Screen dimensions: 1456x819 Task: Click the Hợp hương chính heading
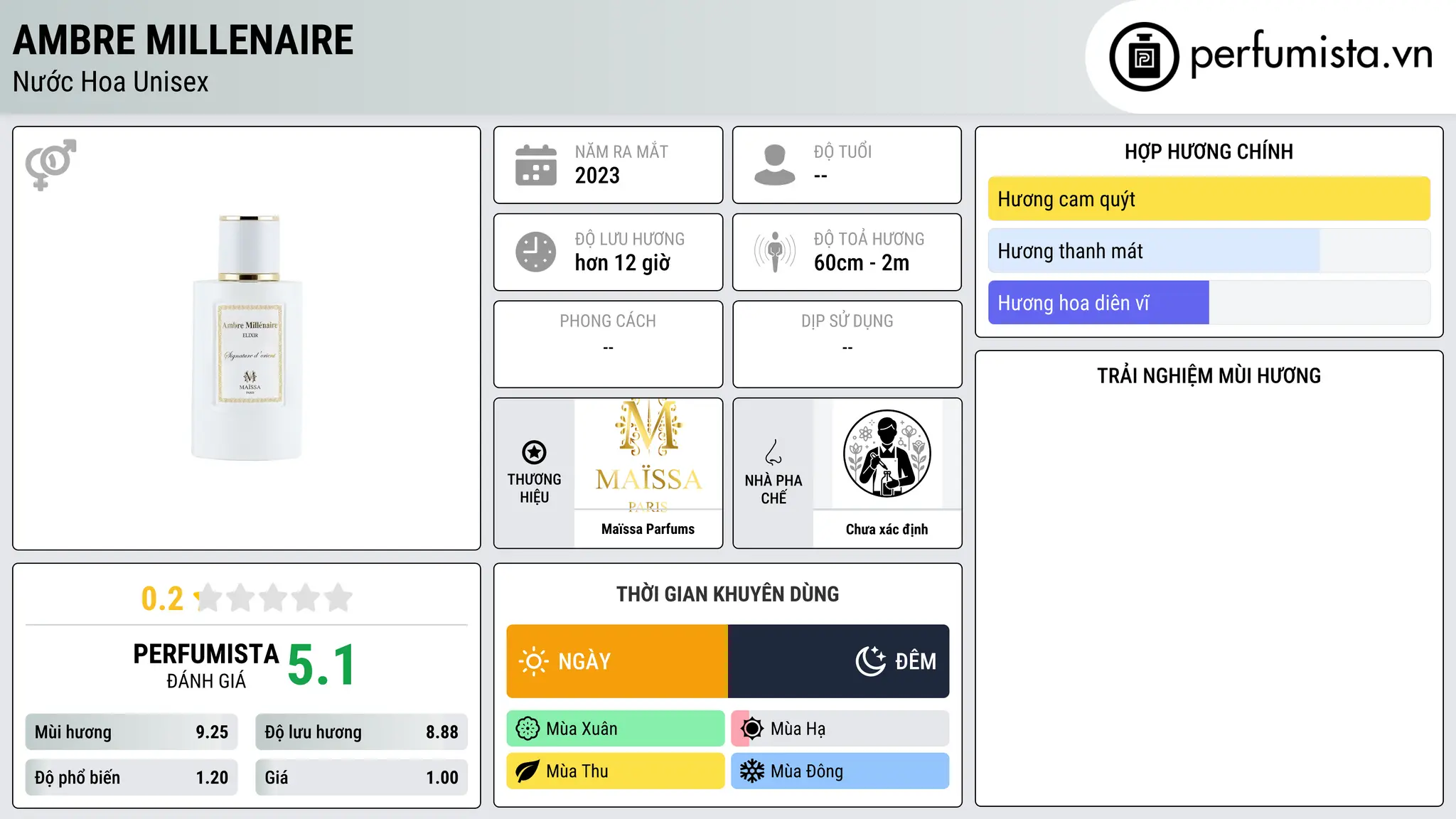coord(1209,151)
